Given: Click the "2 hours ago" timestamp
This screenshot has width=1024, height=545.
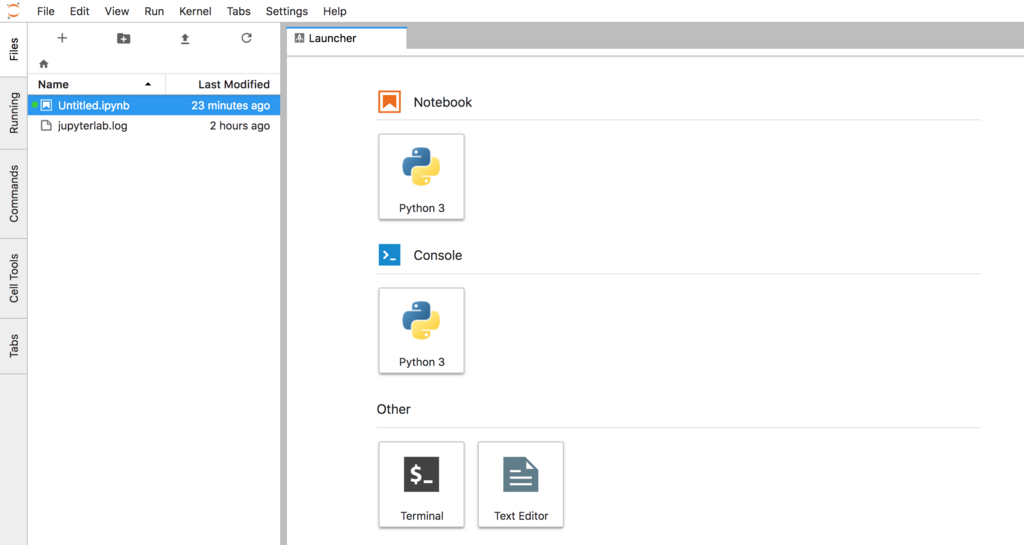Looking at the screenshot, I should [x=240, y=125].
